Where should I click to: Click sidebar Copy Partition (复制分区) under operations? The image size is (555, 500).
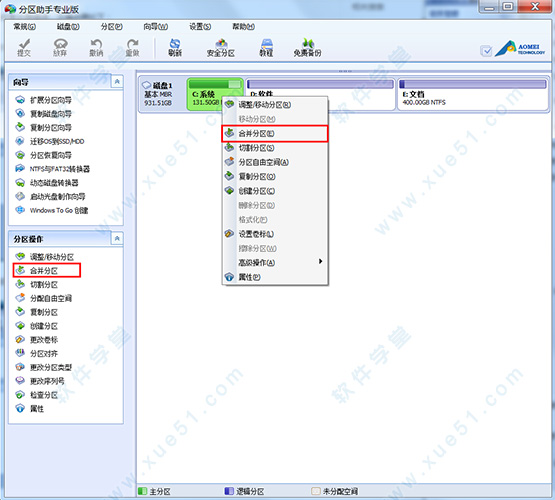(x=44, y=312)
